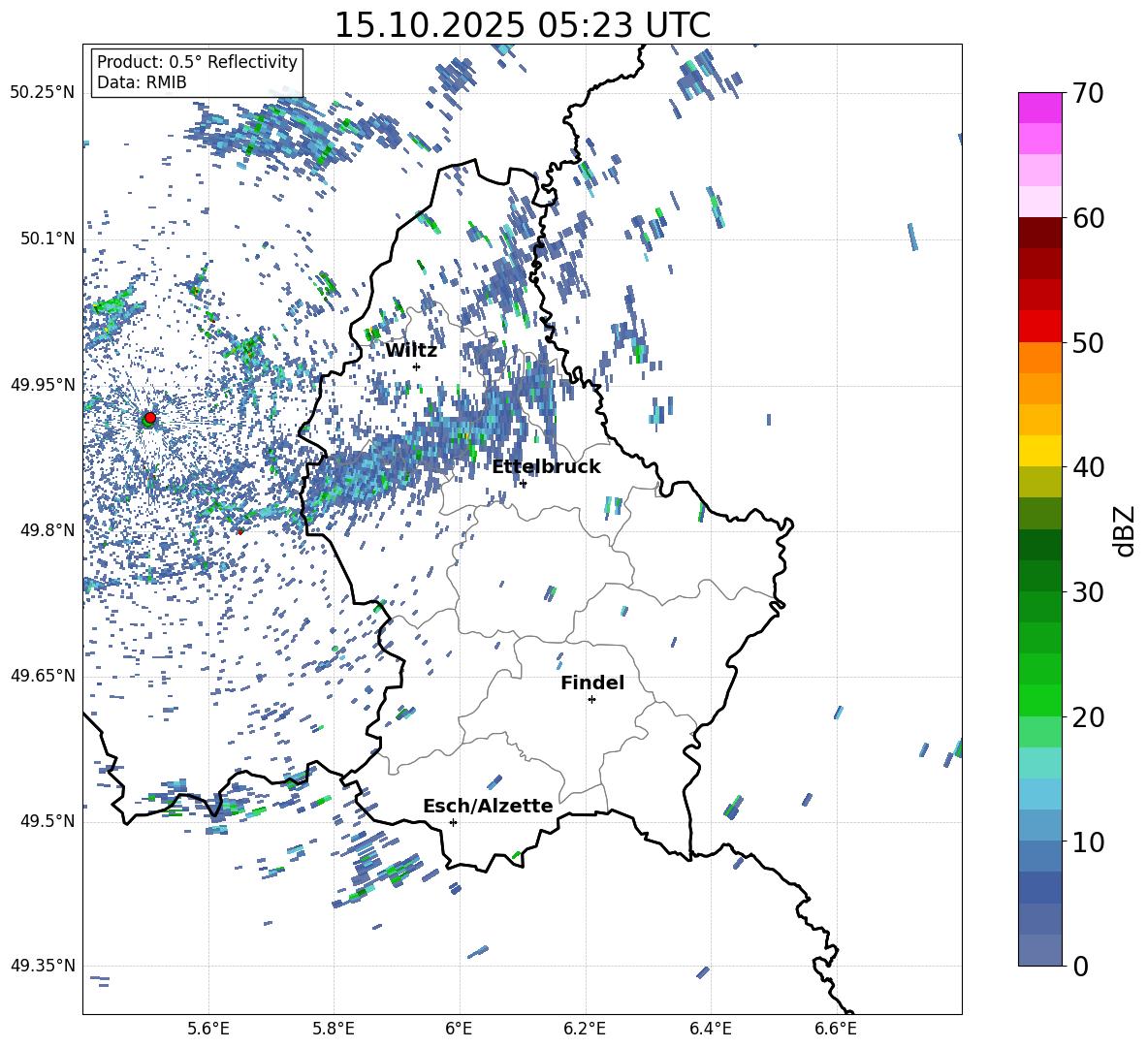Click the Ettelbruck station cross marker
Image resolution: width=1148 pixels, height=1048 pixels.
(523, 484)
